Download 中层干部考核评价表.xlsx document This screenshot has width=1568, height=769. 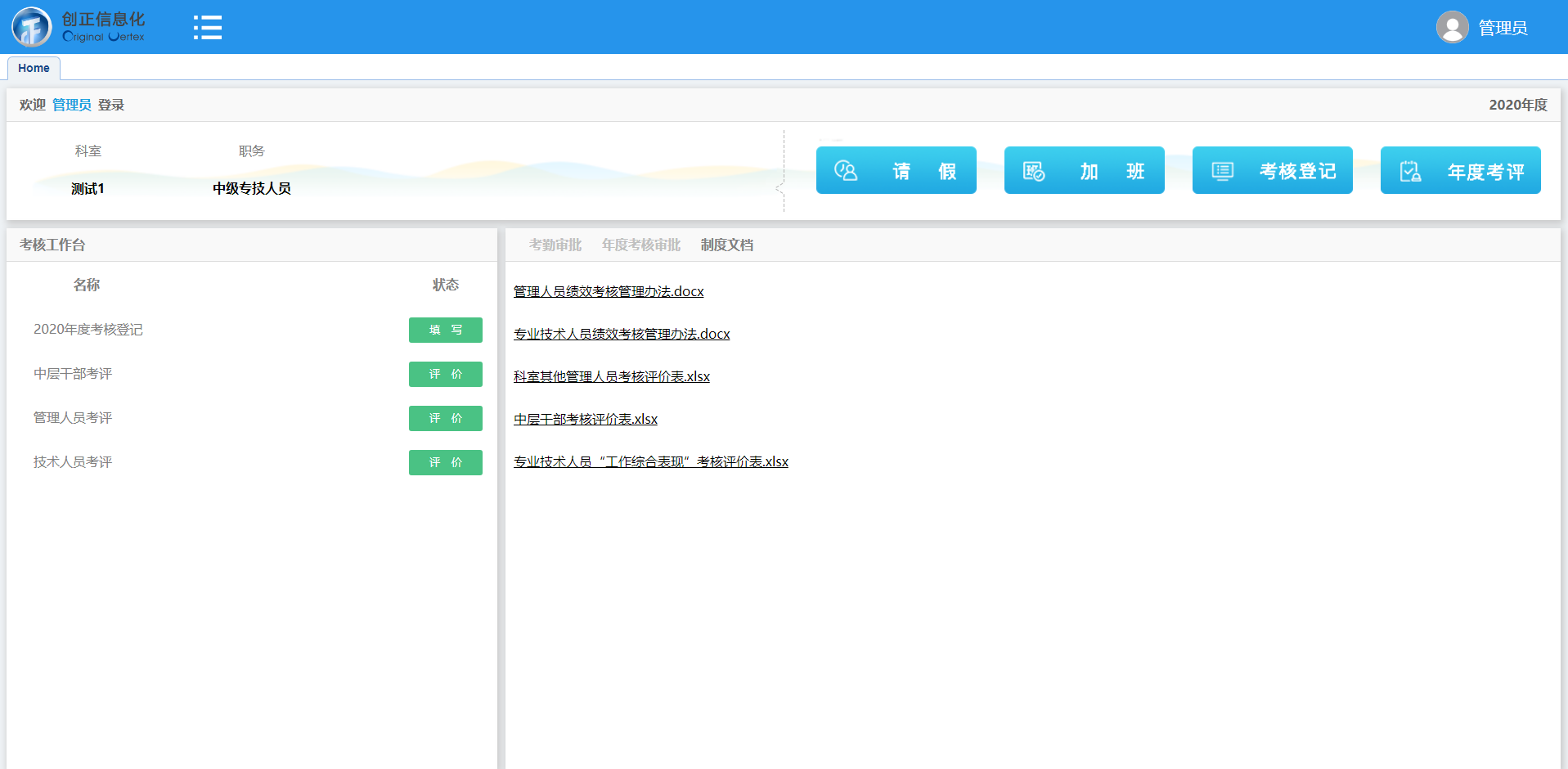click(585, 419)
